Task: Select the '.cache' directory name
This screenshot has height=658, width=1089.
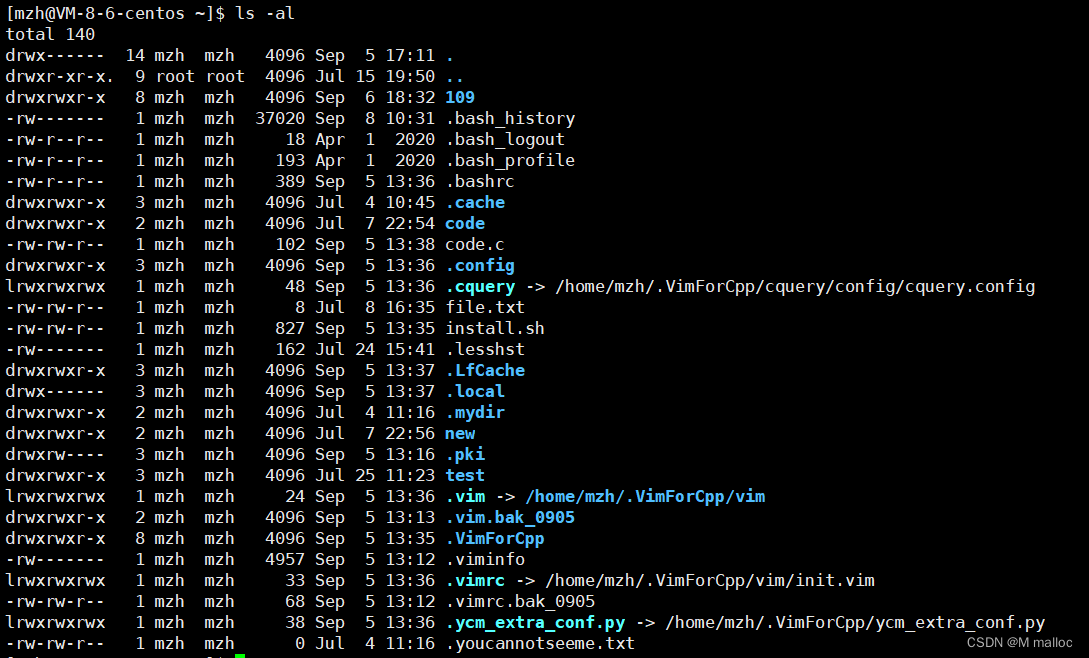Action: click(475, 202)
